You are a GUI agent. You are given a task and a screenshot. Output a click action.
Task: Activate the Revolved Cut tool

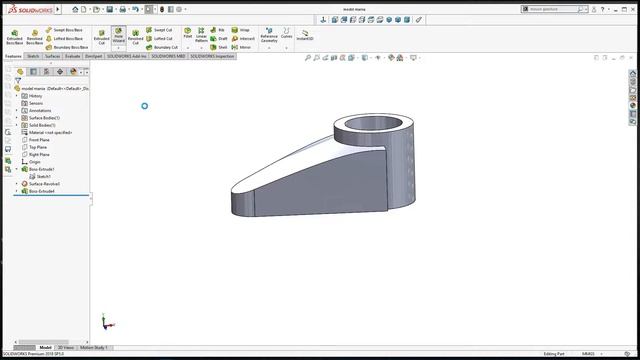(x=136, y=37)
